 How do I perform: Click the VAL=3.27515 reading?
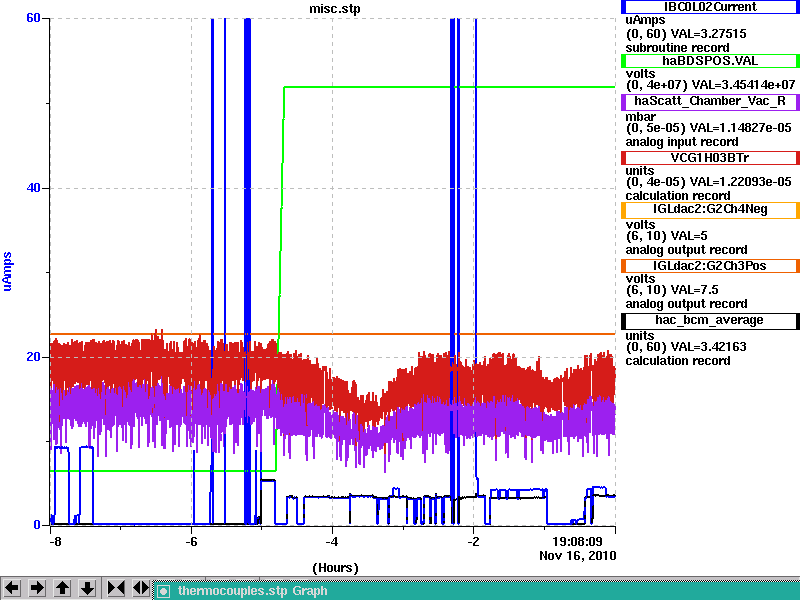[708, 34]
